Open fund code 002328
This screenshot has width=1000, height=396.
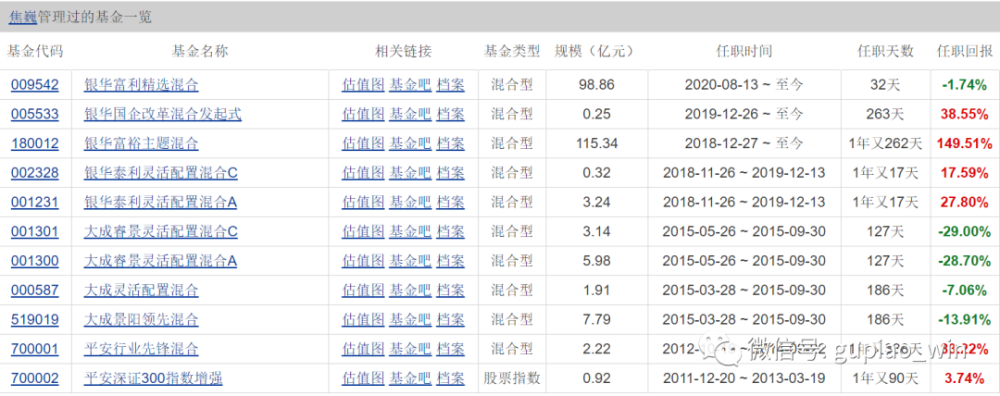point(34,173)
